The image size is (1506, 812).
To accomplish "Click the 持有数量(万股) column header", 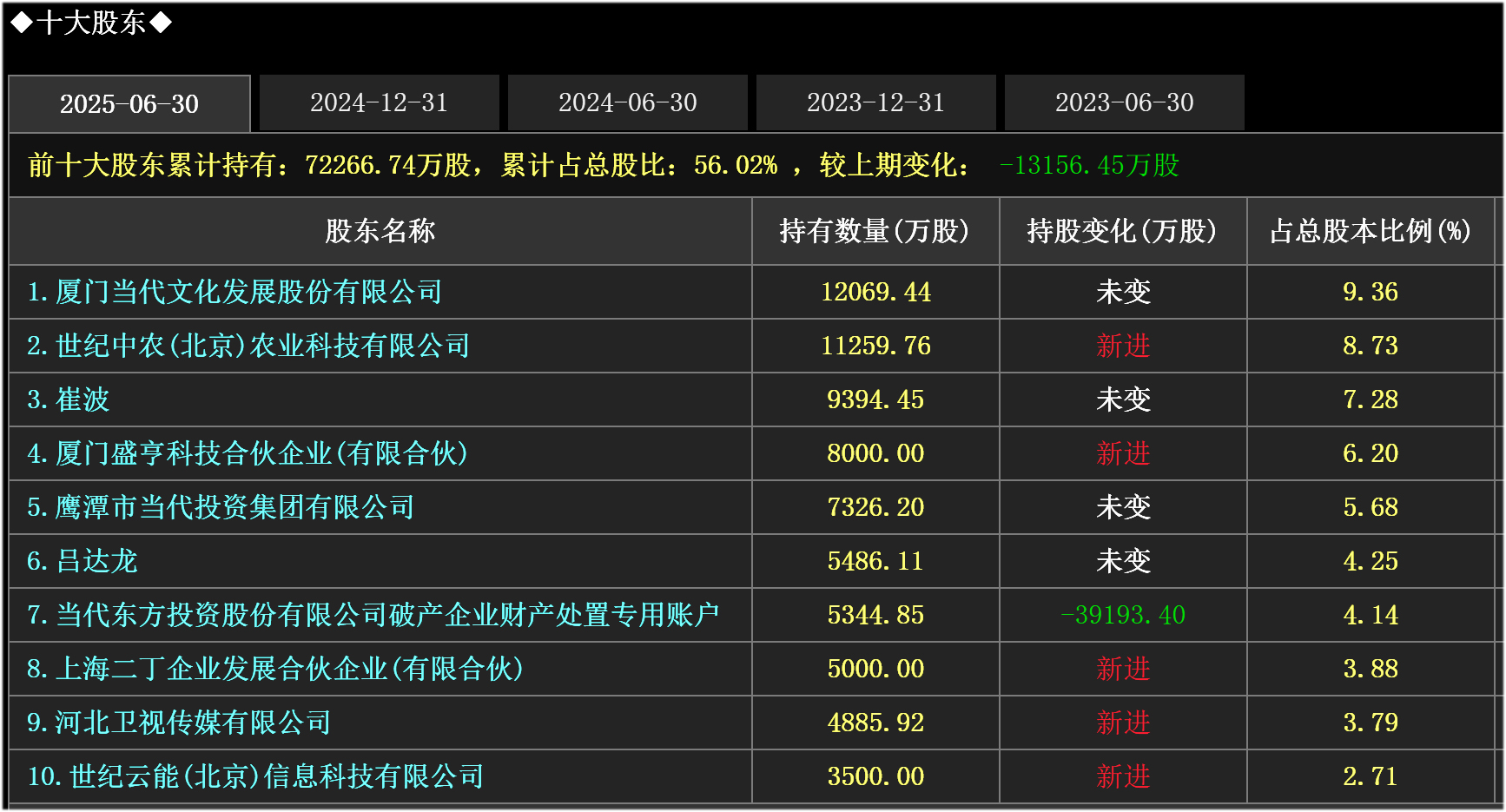I will [x=875, y=231].
